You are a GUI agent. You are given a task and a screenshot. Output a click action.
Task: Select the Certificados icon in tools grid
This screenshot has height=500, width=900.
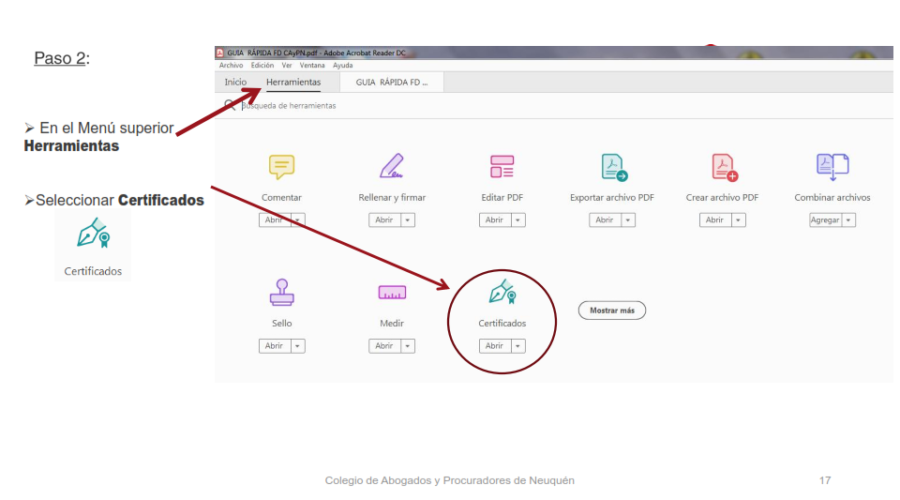[502, 292]
